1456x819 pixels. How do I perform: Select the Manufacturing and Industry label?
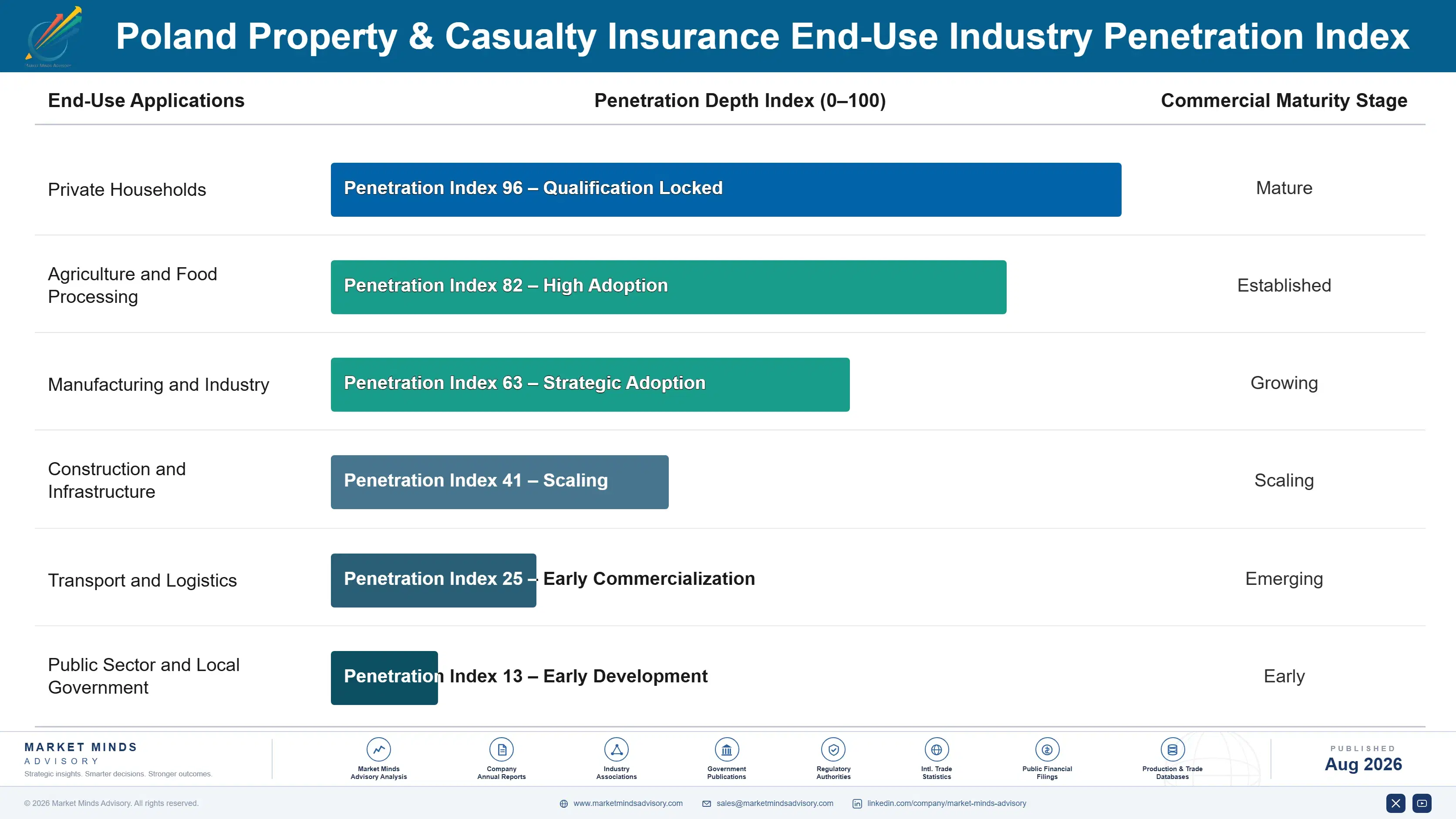(x=159, y=385)
